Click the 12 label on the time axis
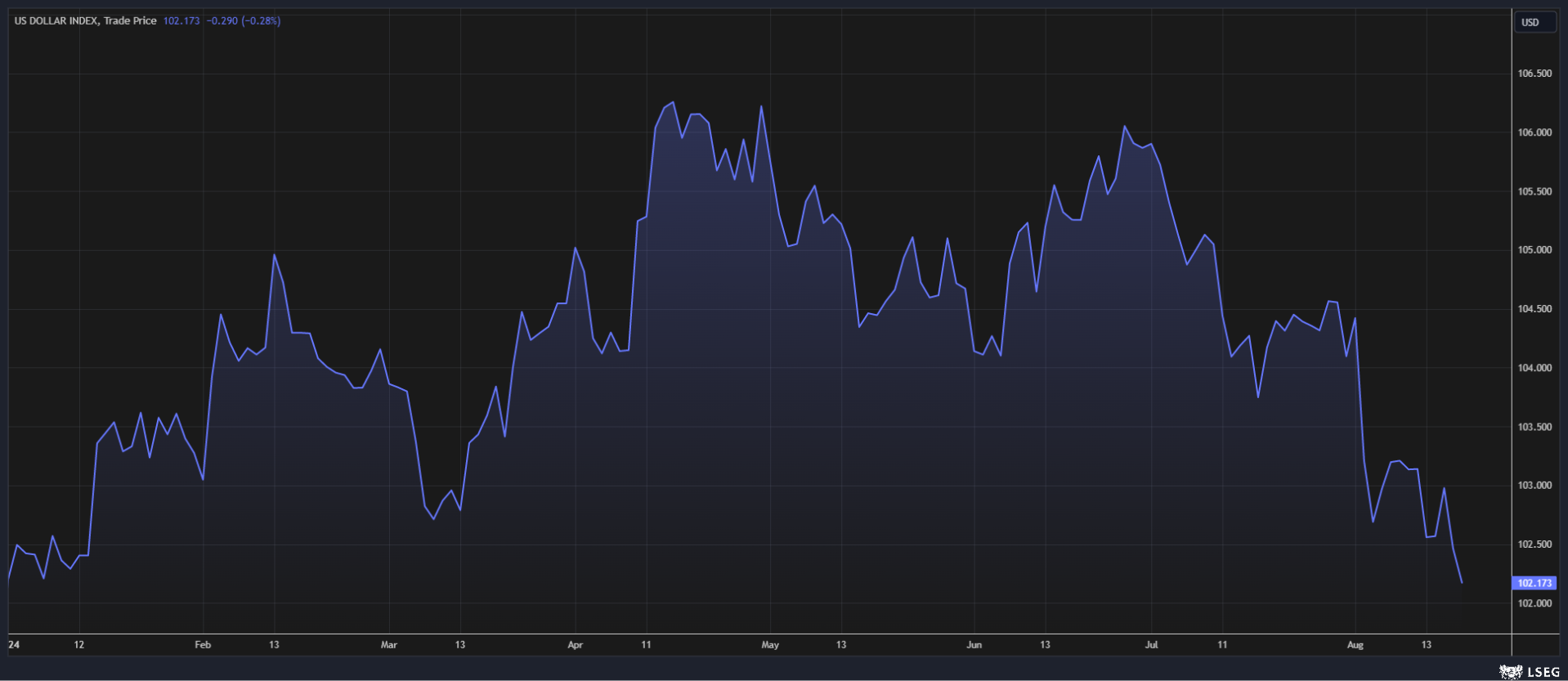 [x=79, y=645]
